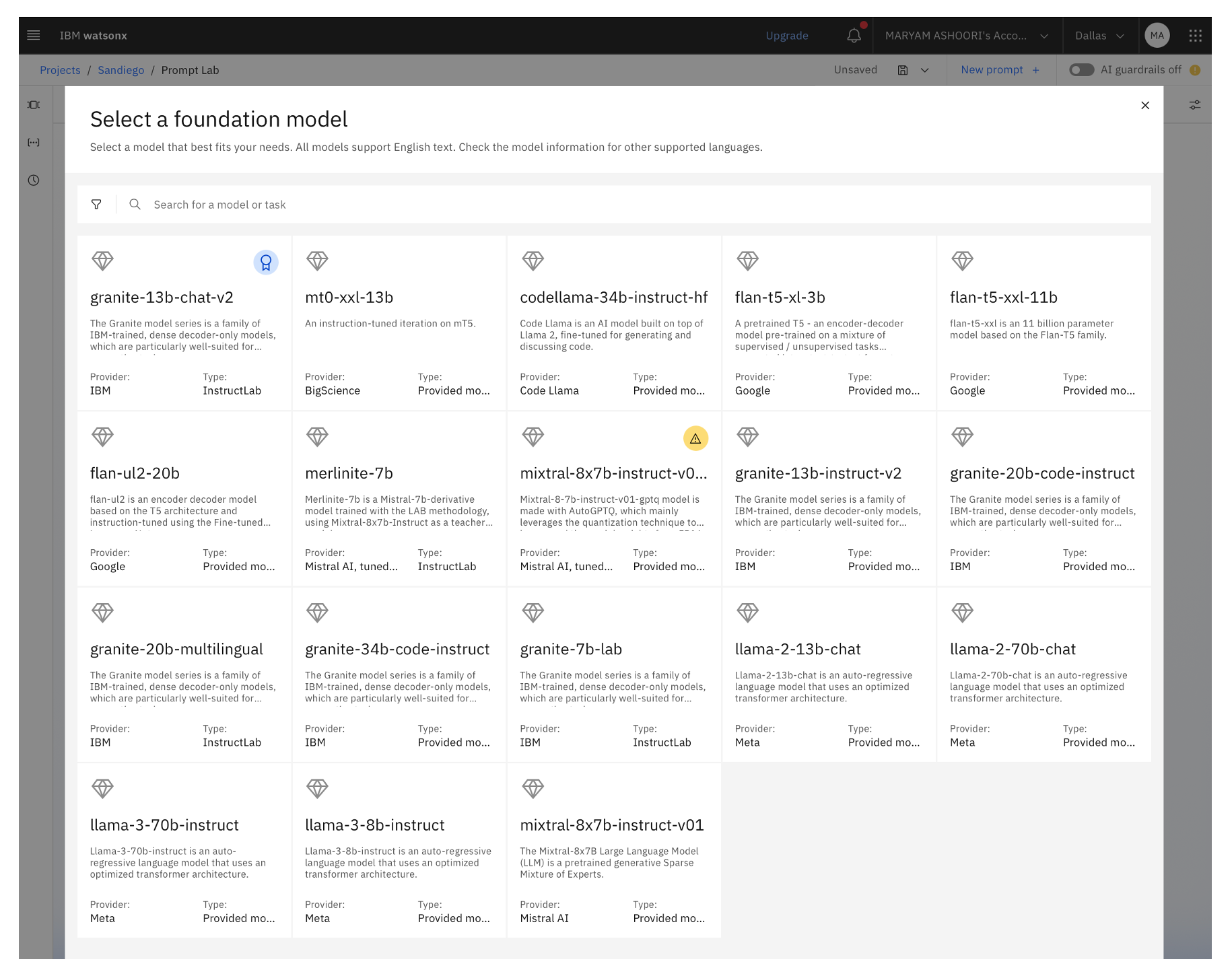
Task: Open the notifications bell
Action: (x=854, y=35)
